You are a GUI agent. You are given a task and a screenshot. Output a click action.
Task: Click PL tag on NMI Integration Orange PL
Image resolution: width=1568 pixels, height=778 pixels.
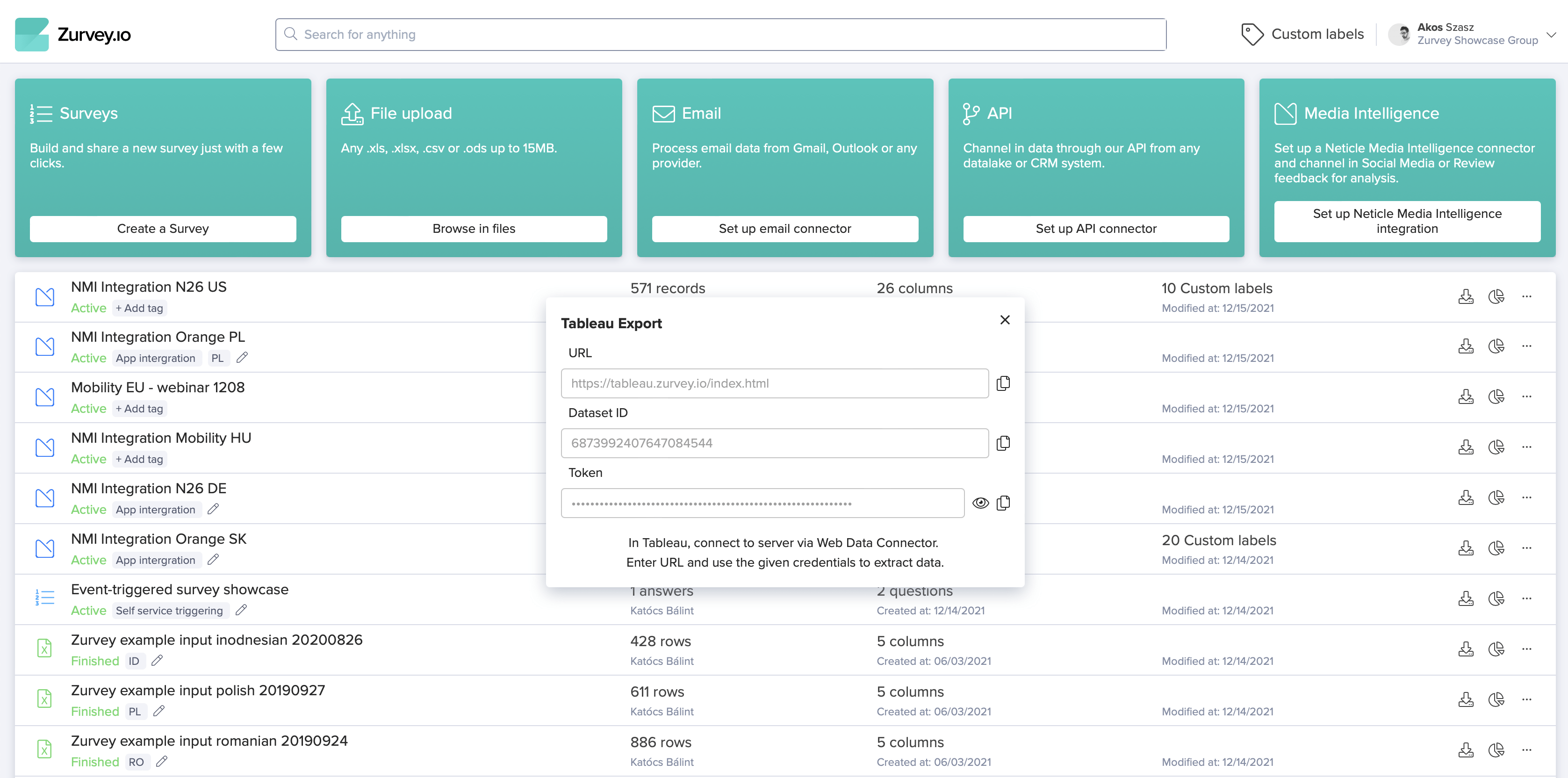[217, 358]
